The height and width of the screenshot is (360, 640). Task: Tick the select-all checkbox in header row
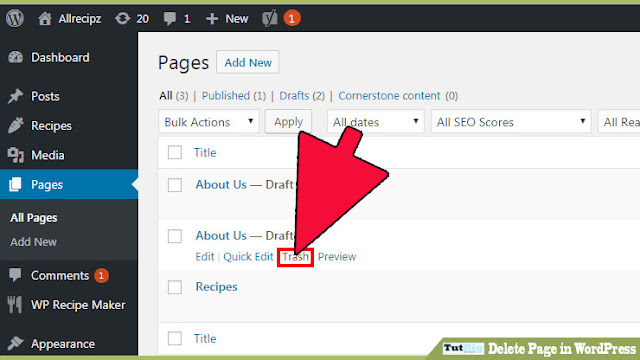pos(175,152)
